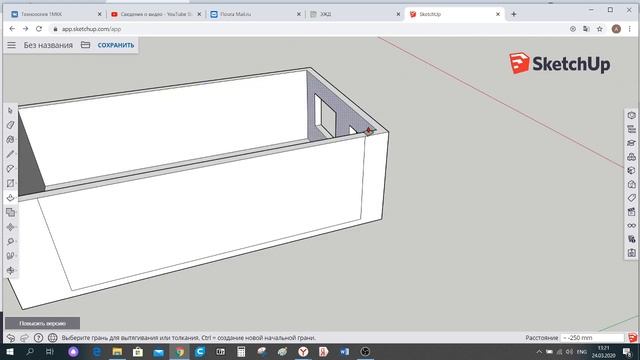The width and height of the screenshot is (640, 360).
Task: Open the Tags panel
Action: [631, 198]
